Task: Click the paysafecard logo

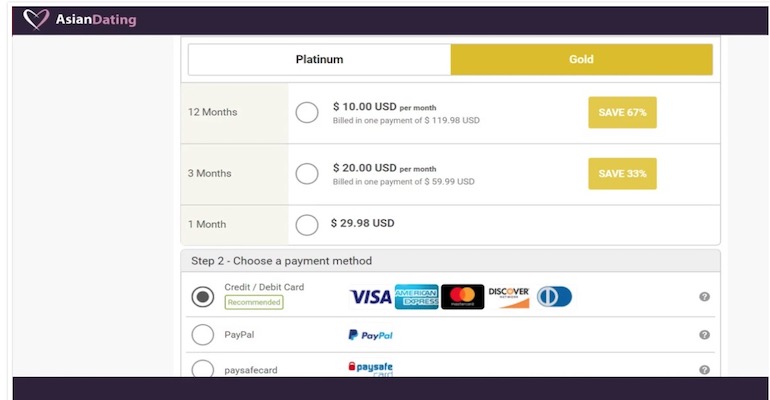Action: [370, 369]
